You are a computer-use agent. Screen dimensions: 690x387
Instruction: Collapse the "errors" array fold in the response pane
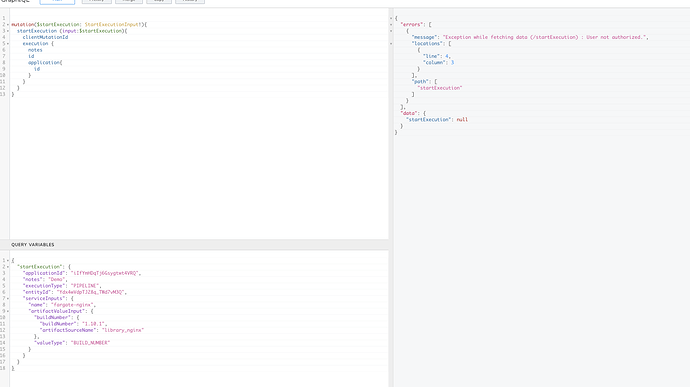point(391,25)
